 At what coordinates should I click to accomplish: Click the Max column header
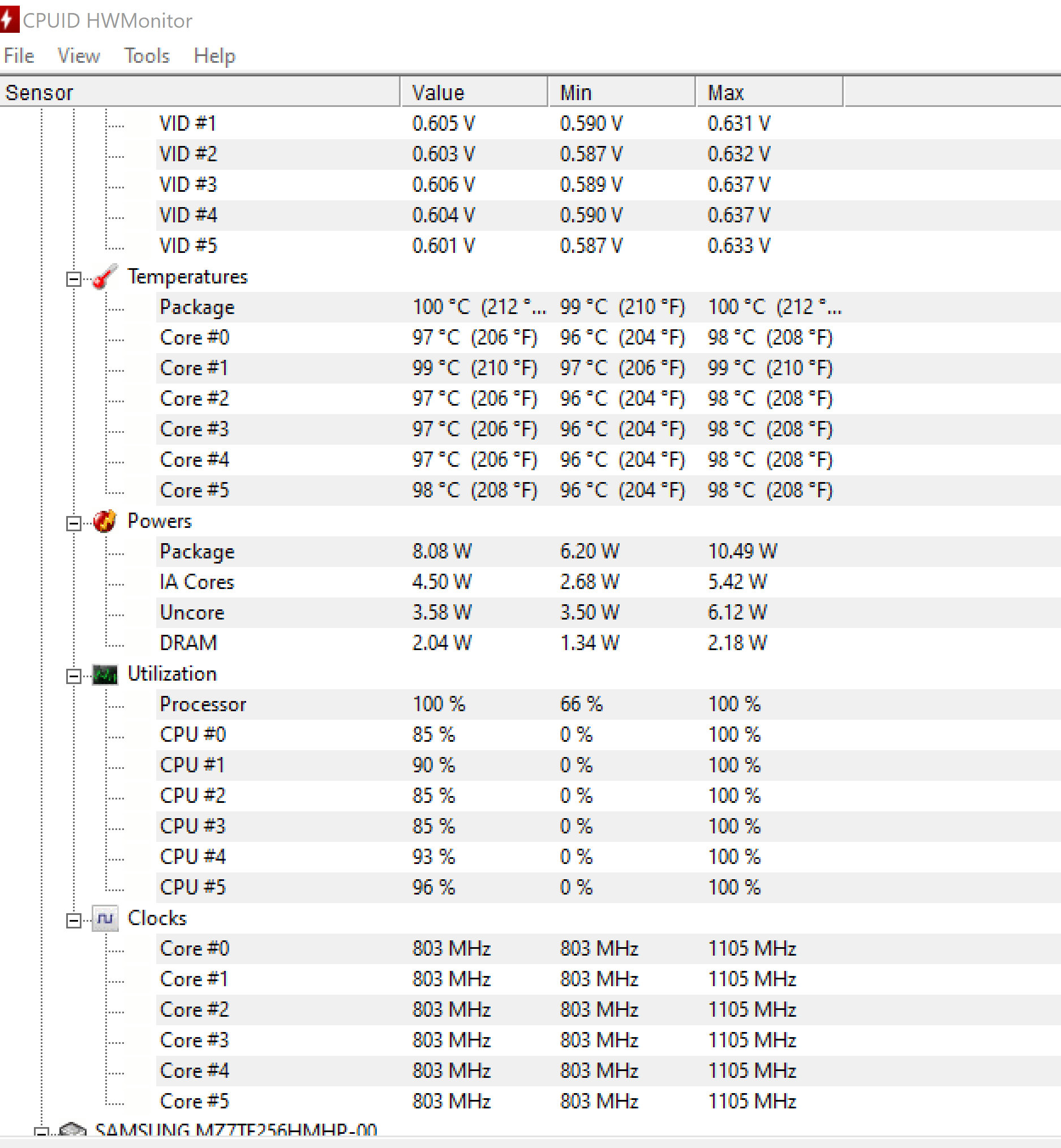point(770,92)
